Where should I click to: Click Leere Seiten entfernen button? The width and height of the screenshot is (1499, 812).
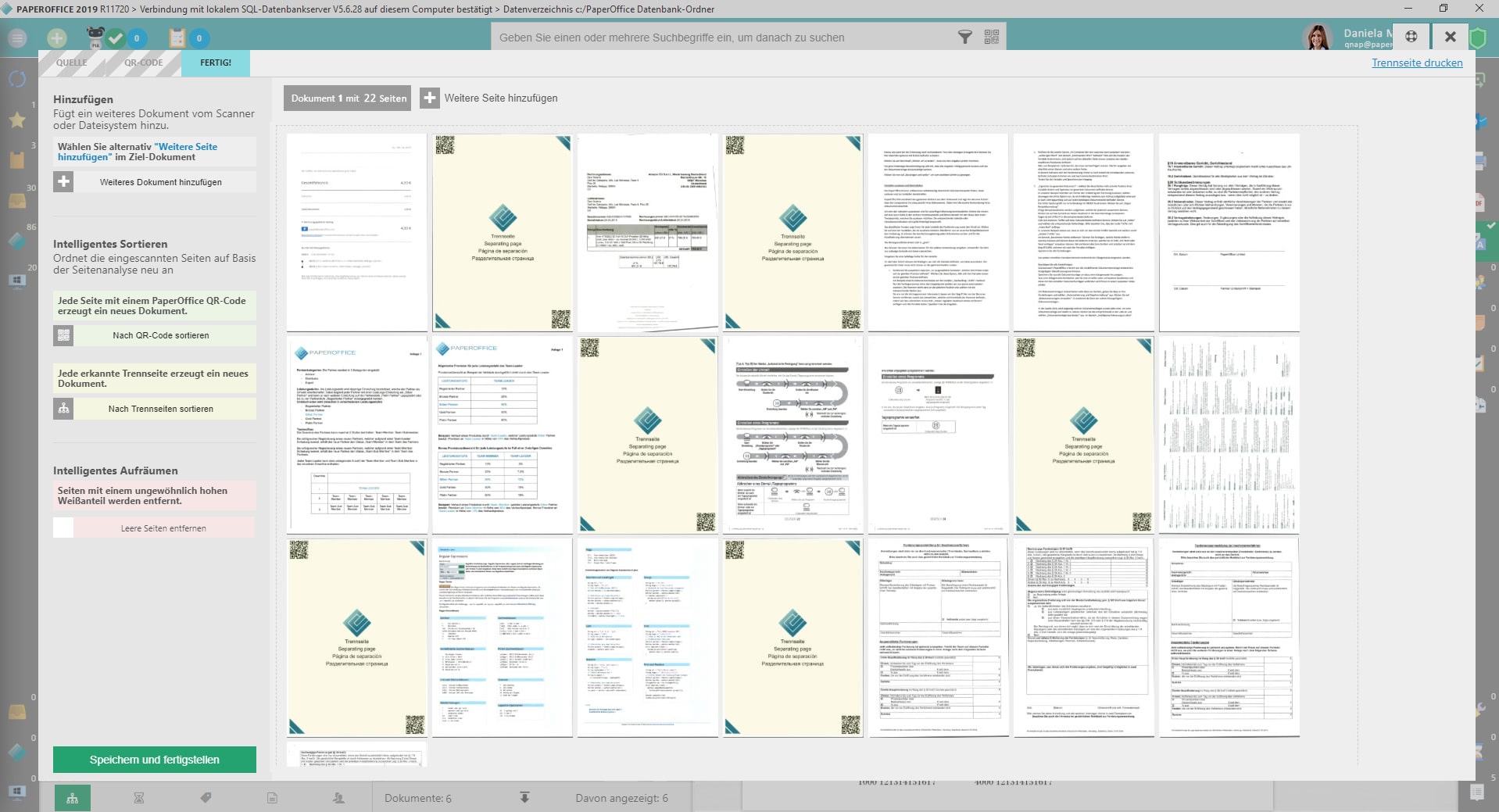tap(163, 528)
